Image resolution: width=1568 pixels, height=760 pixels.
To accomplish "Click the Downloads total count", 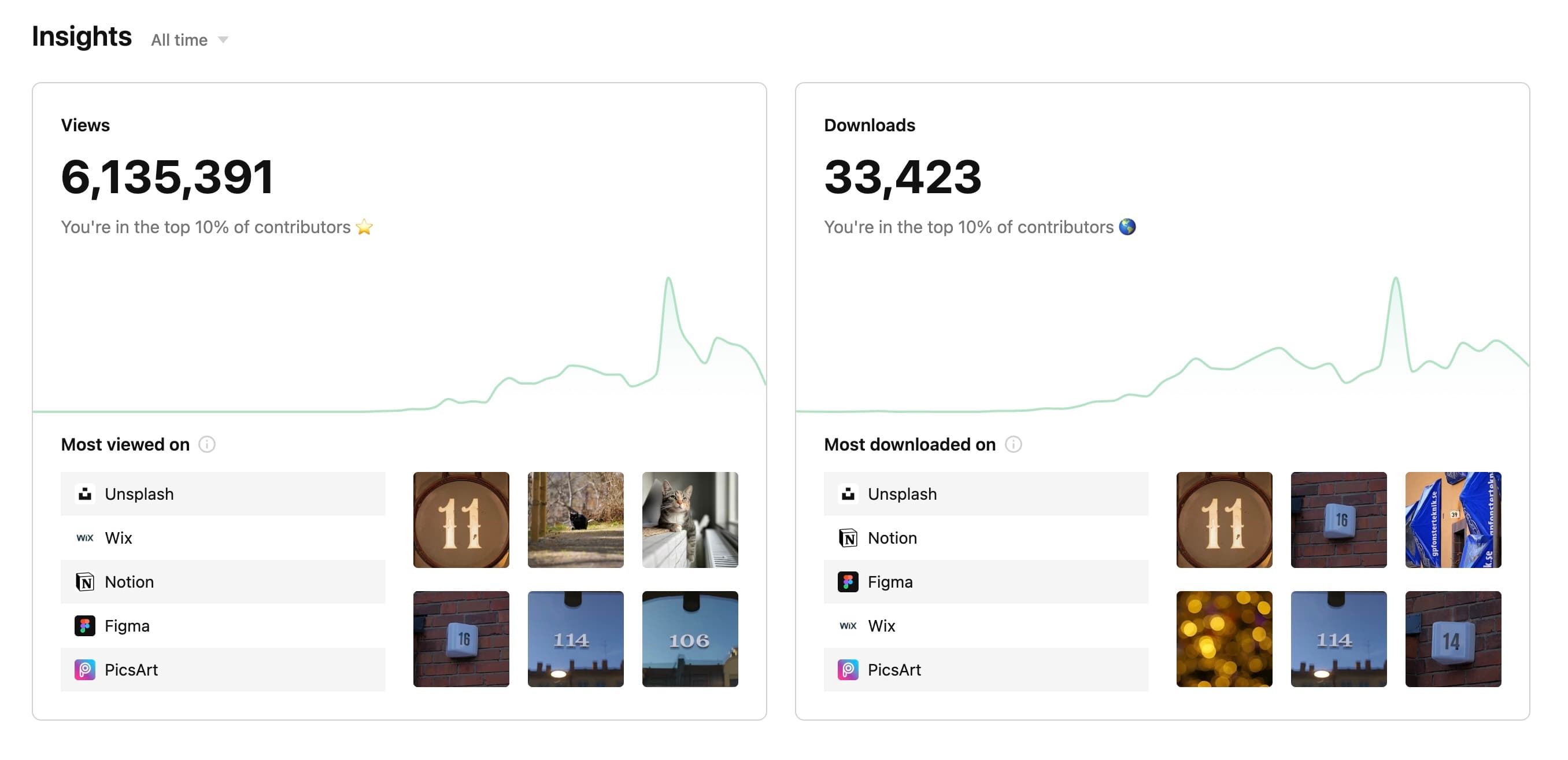I will coord(902,178).
